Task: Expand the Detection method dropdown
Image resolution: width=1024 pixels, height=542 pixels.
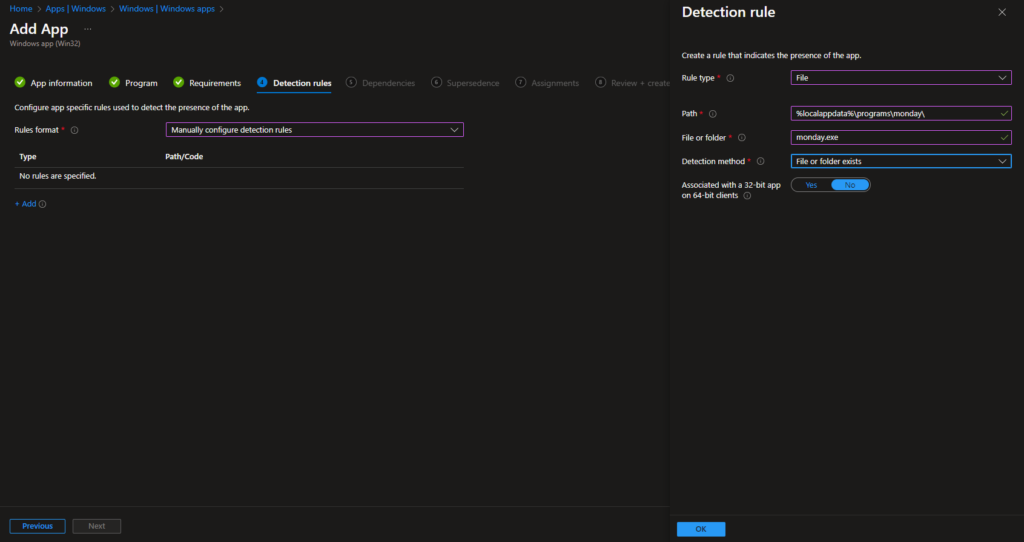Action: (x=901, y=161)
